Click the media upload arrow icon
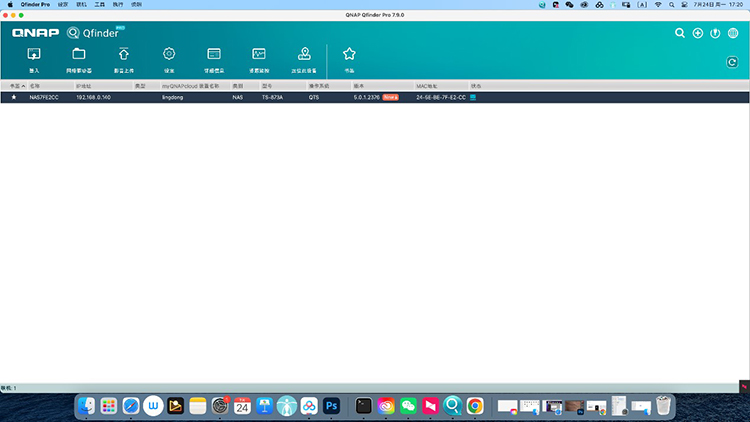Image resolution: width=750 pixels, height=422 pixels. [124, 54]
